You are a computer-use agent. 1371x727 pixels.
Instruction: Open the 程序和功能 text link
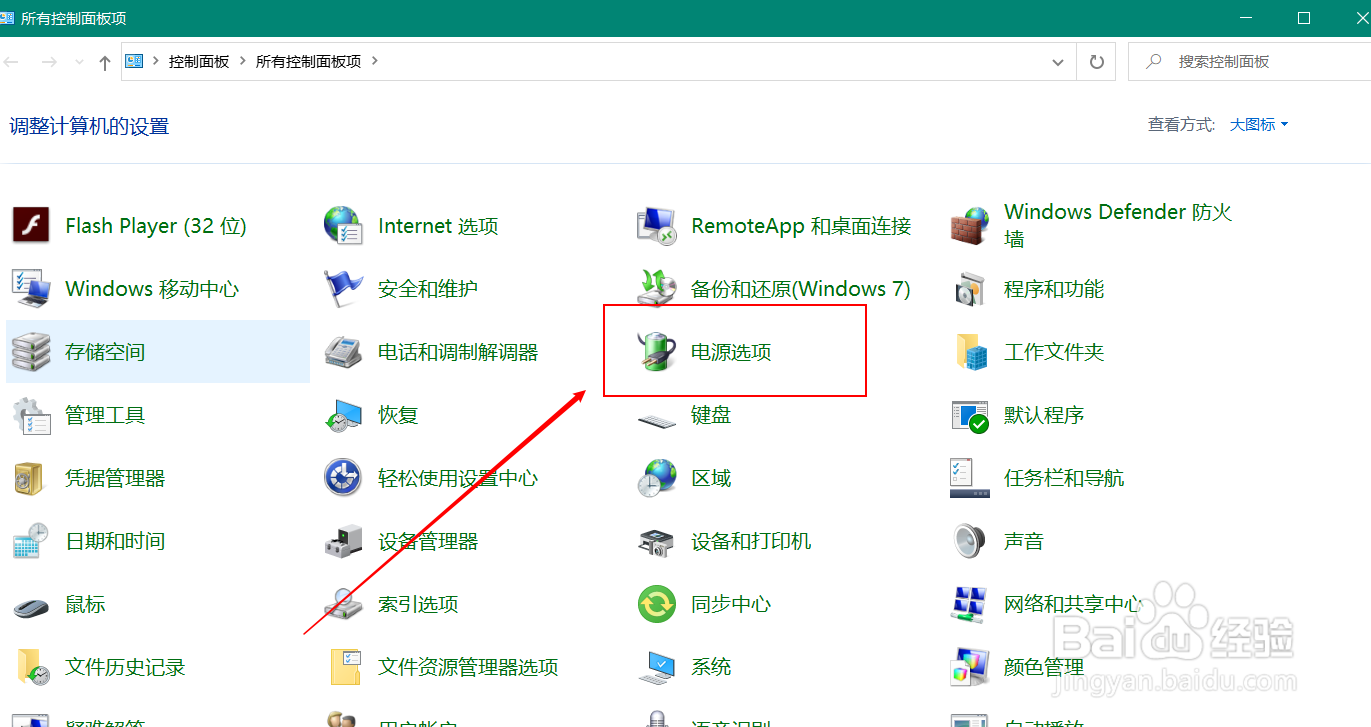[x=1054, y=289]
